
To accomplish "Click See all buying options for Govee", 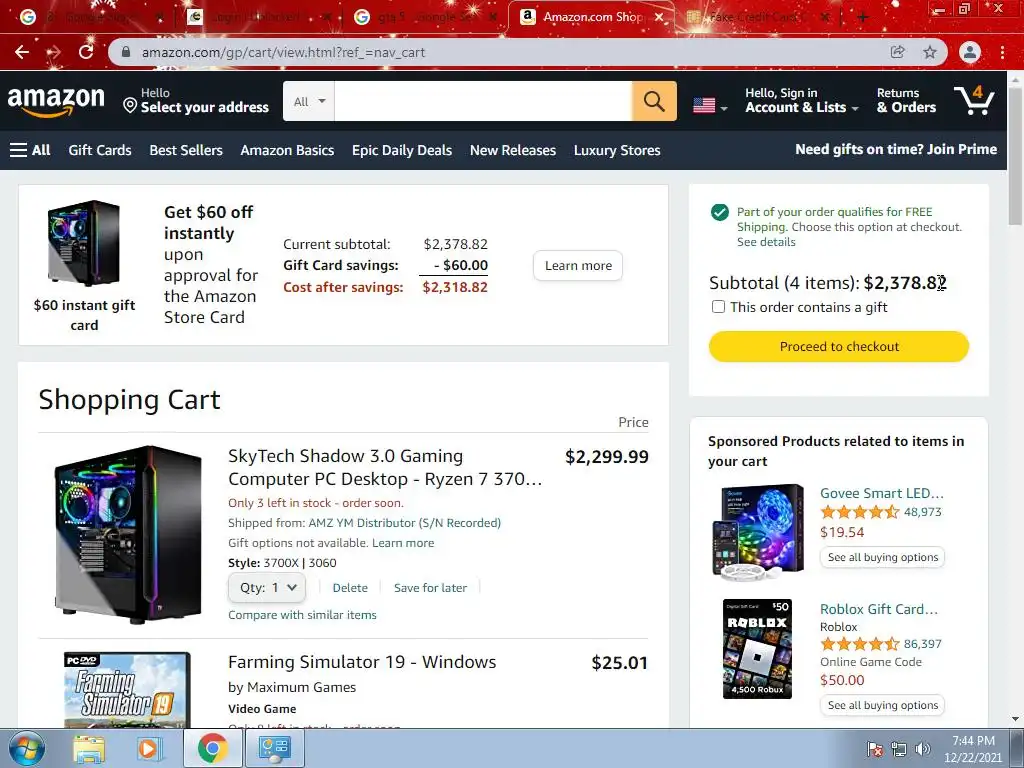I will (x=882, y=557).
